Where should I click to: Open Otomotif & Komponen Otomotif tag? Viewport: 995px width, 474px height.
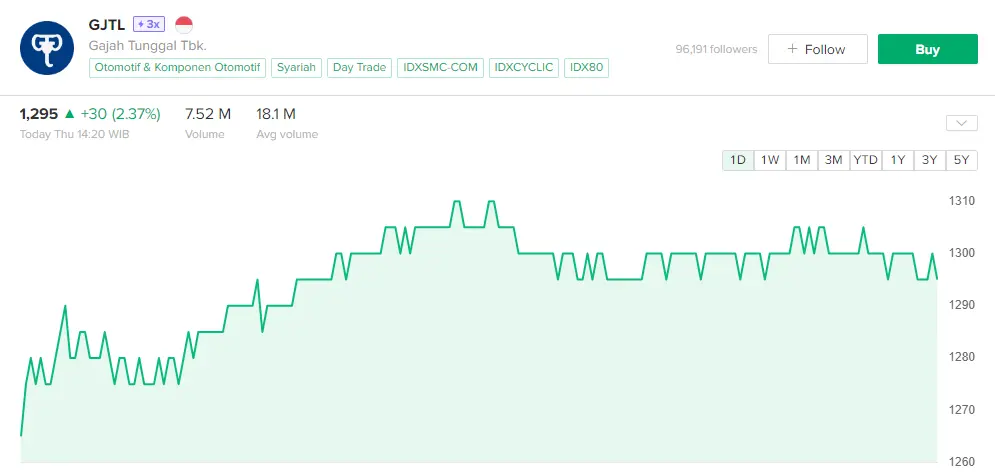(x=178, y=68)
